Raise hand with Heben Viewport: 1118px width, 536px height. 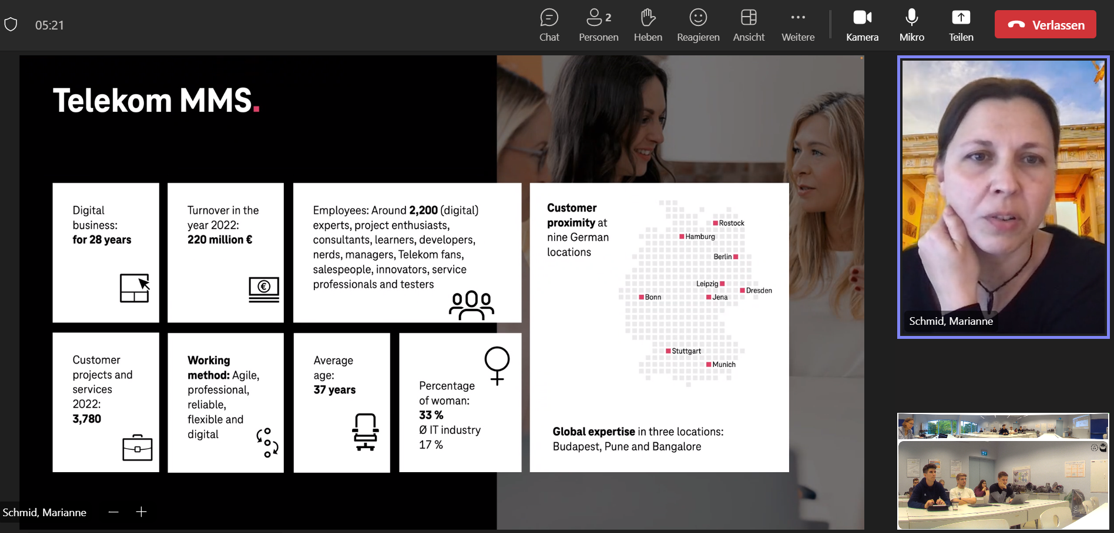tap(647, 25)
